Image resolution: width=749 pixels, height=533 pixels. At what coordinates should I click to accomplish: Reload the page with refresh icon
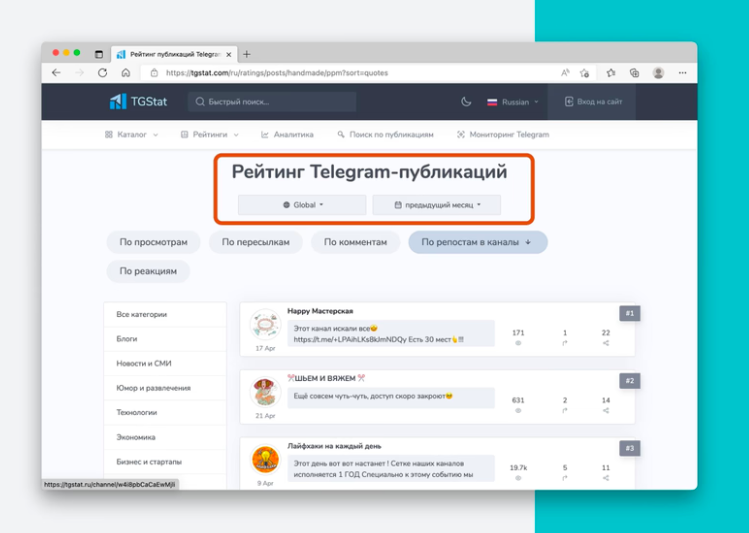(x=102, y=73)
